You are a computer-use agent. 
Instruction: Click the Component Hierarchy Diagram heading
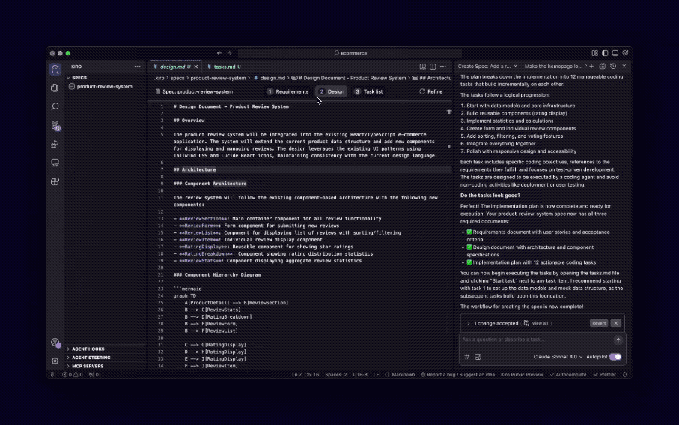217,275
